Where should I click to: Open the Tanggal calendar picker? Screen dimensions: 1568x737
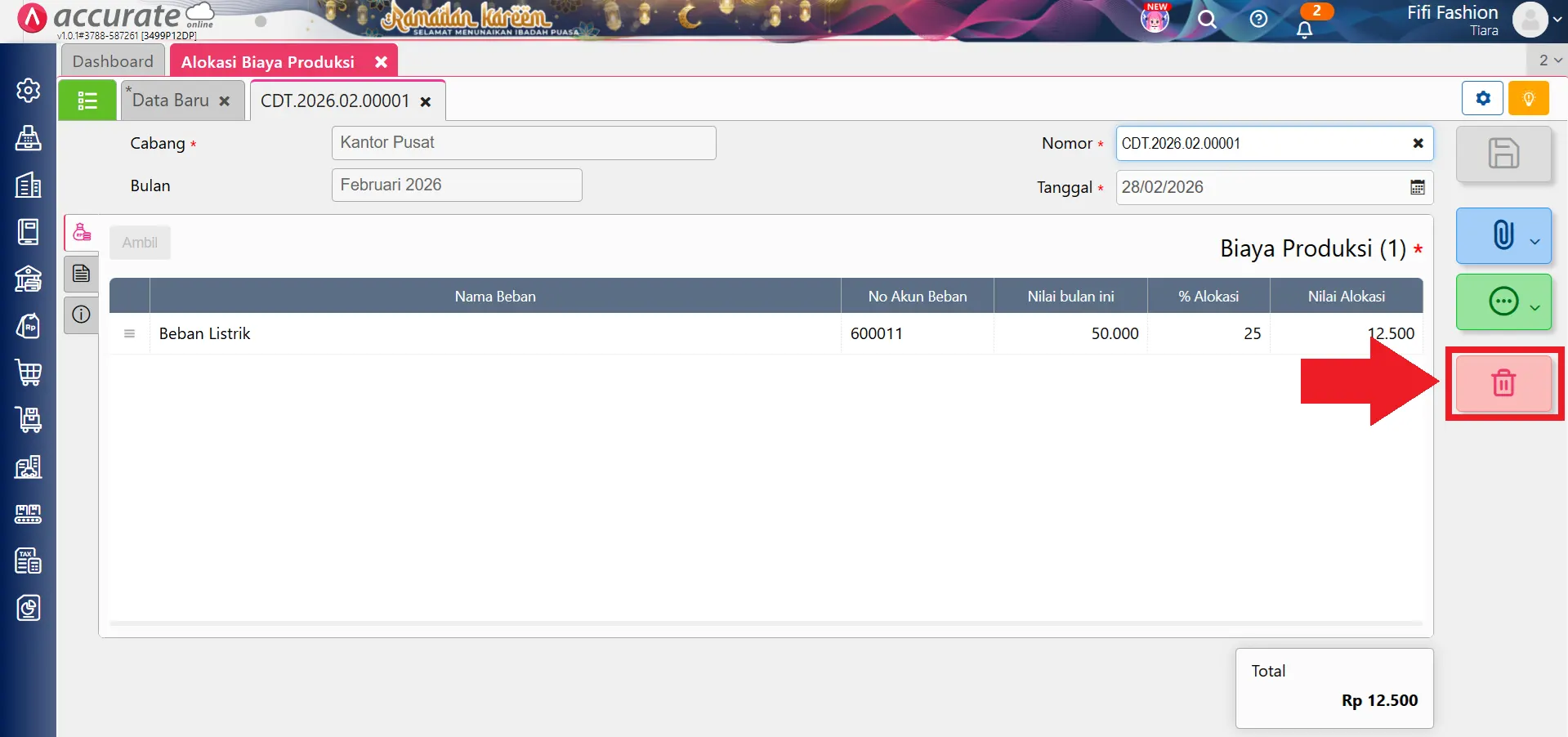(x=1417, y=187)
